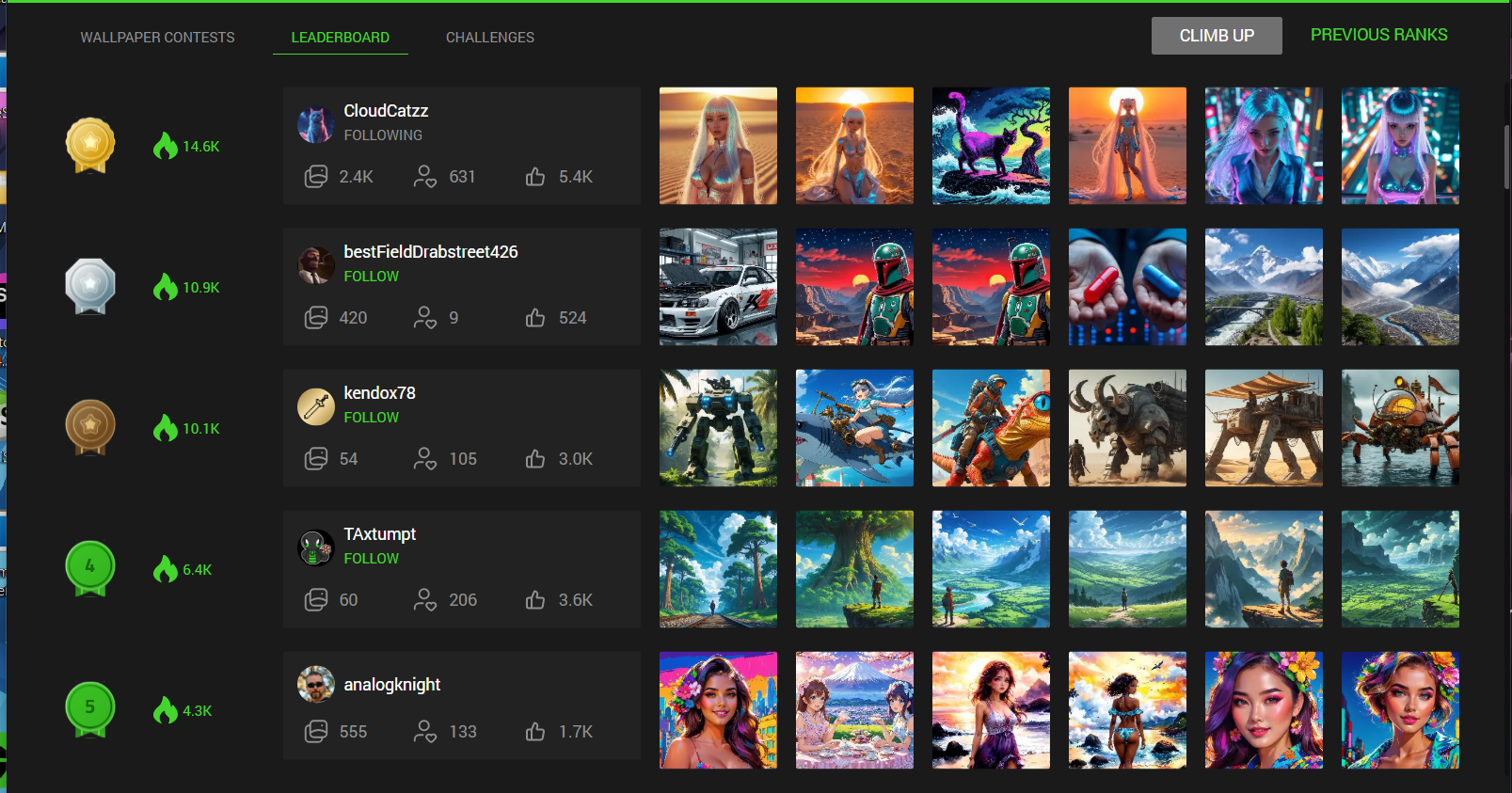1512x793 pixels.
Task: Follow user bestFieldDrabstreet426
Action: tap(371, 277)
